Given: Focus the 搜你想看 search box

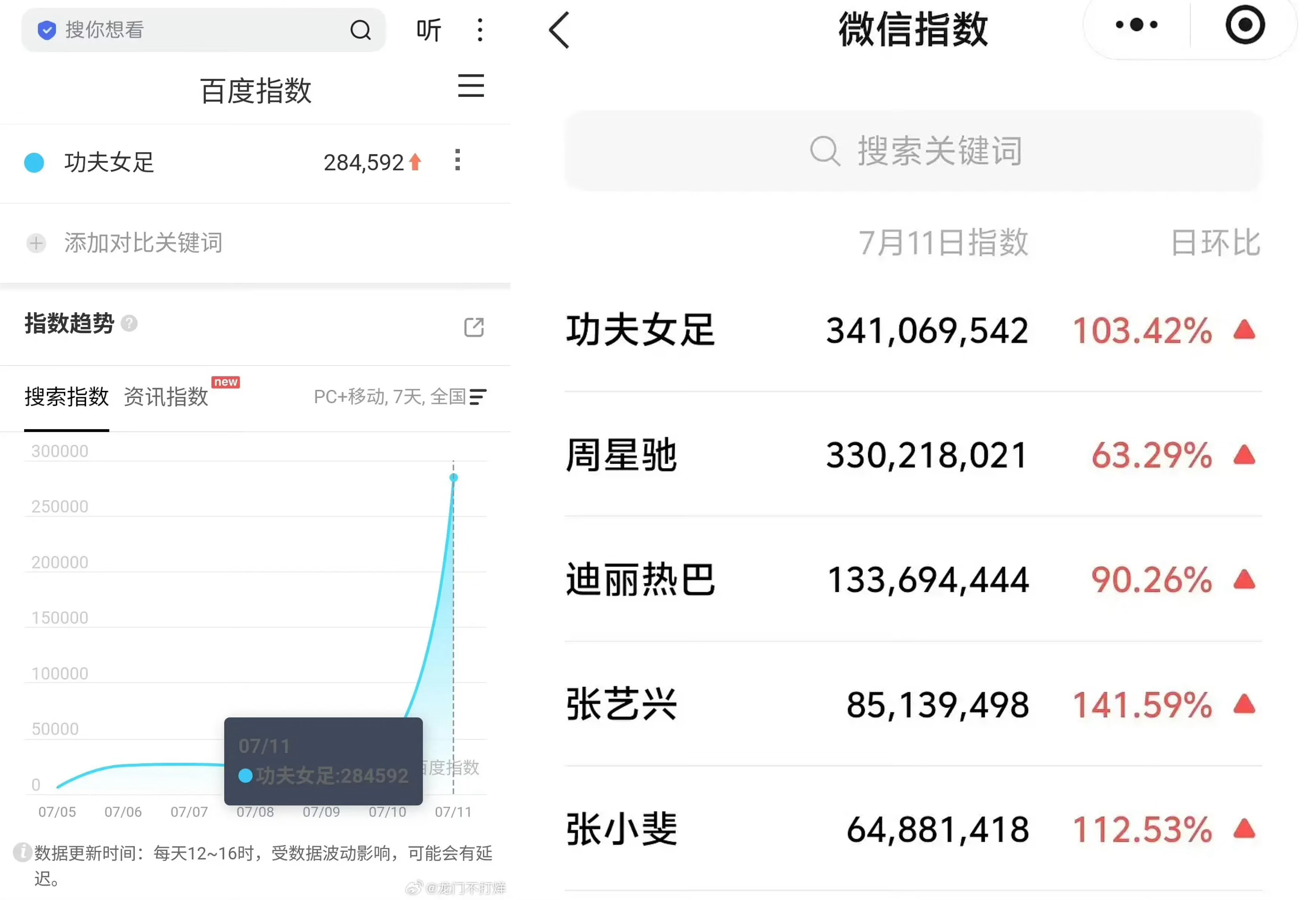Looking at the screenshot, I should [203, 30].
